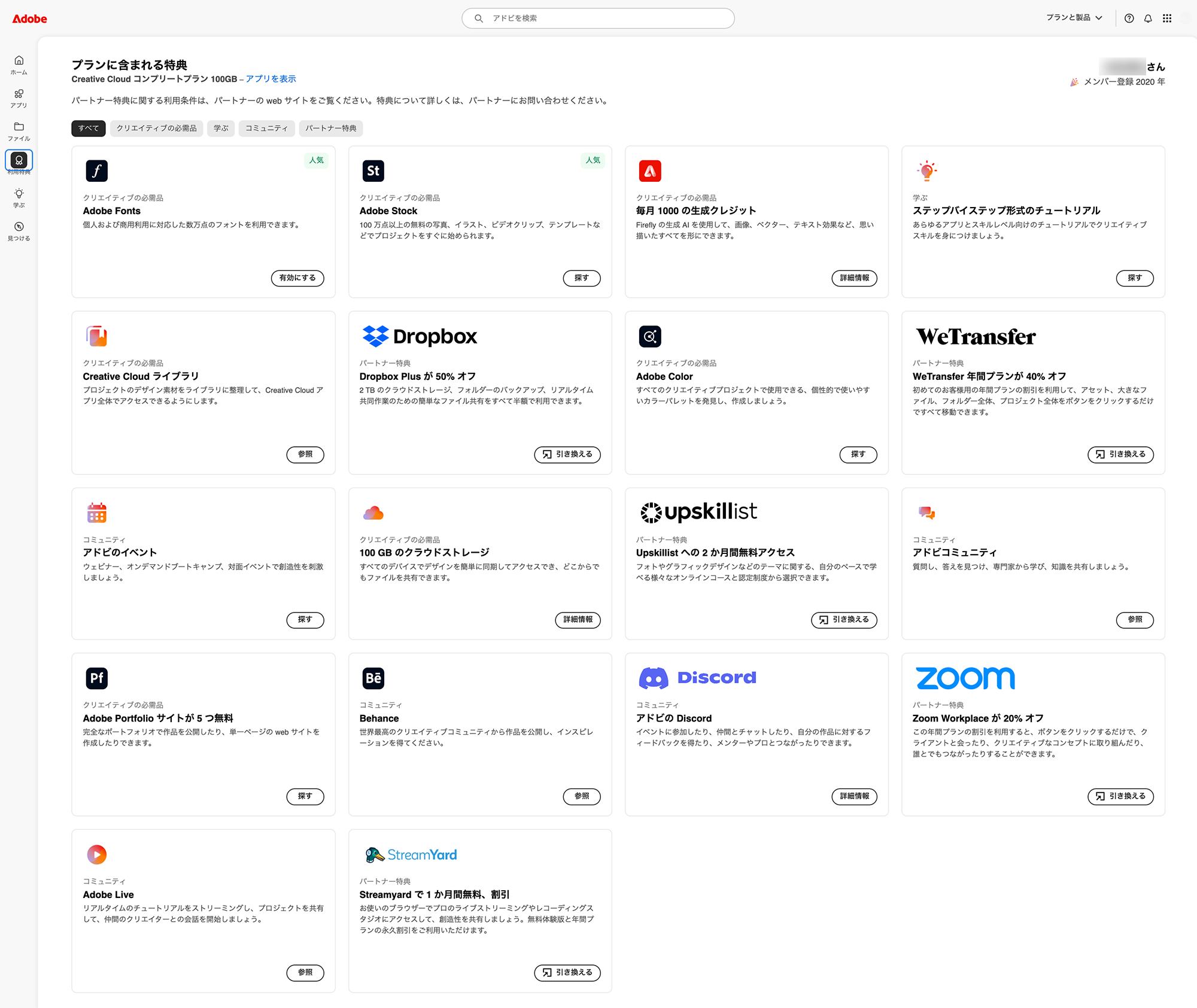Click the メンバー登録 2020 年 text
This screenshot has height=1008, width=1197.
click(x=1124, y=82)
